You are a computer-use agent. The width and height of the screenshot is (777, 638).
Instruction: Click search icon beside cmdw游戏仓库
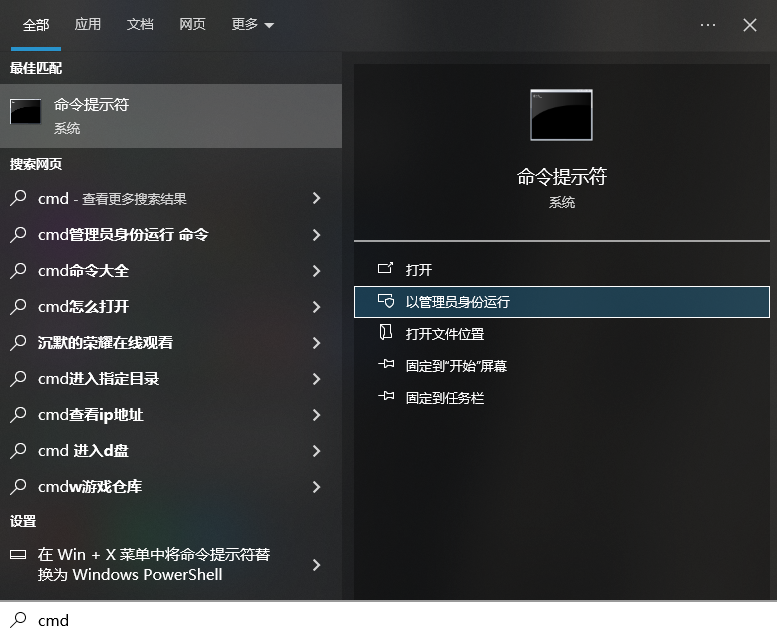click(18, 486)
